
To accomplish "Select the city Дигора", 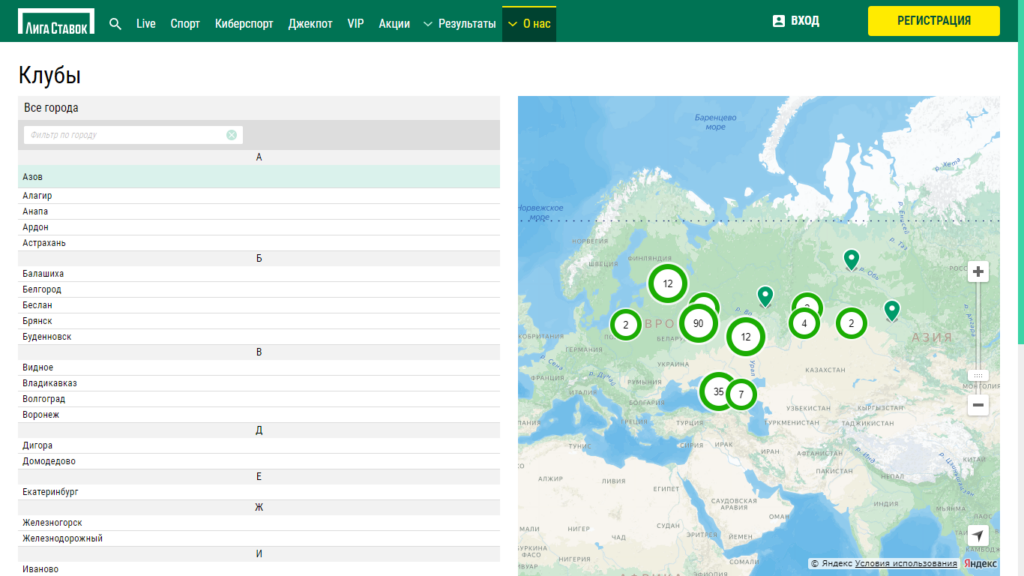I will coord(259,445).
